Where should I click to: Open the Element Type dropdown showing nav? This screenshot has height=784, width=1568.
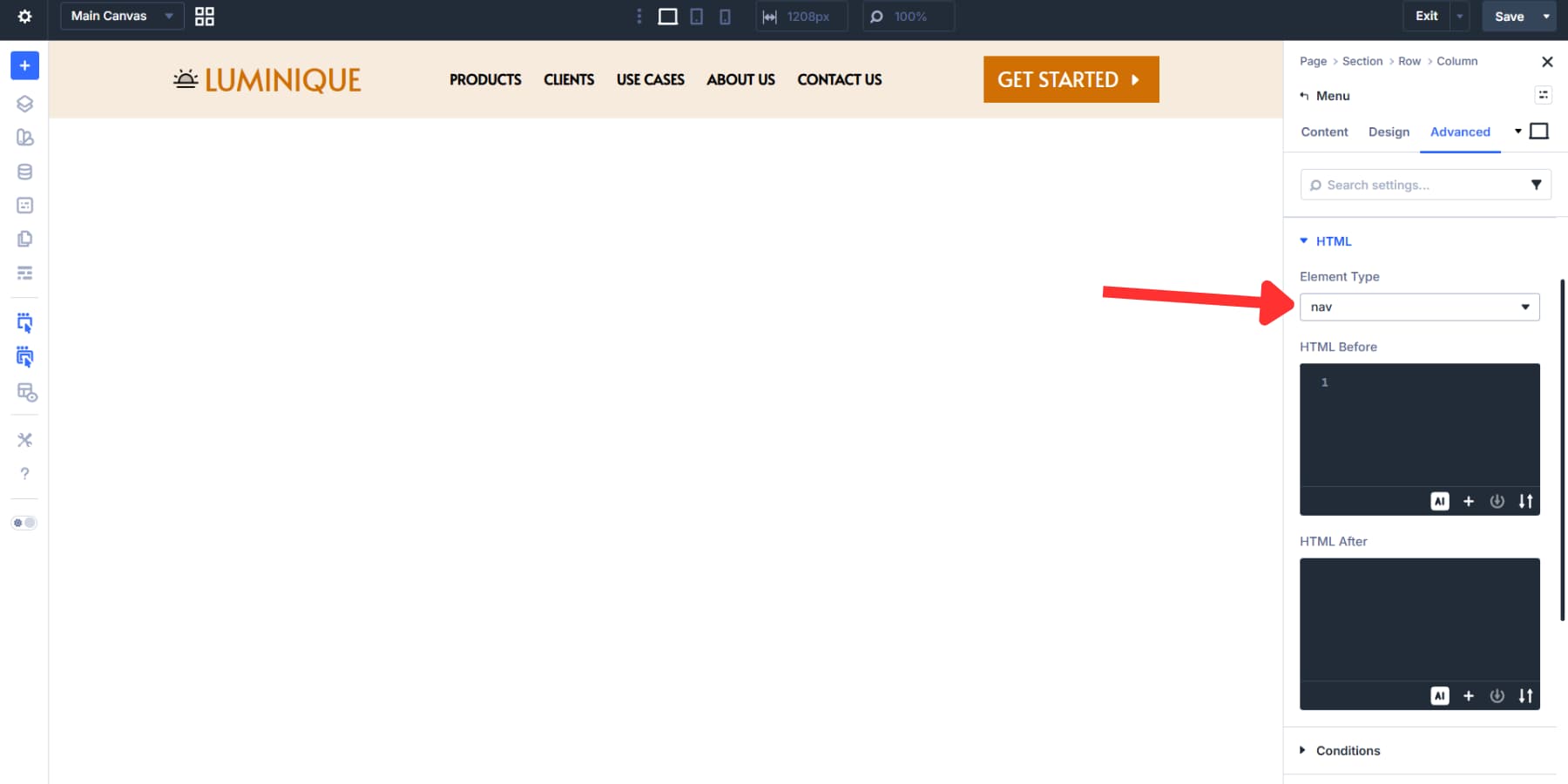[x=1420, y=307]
